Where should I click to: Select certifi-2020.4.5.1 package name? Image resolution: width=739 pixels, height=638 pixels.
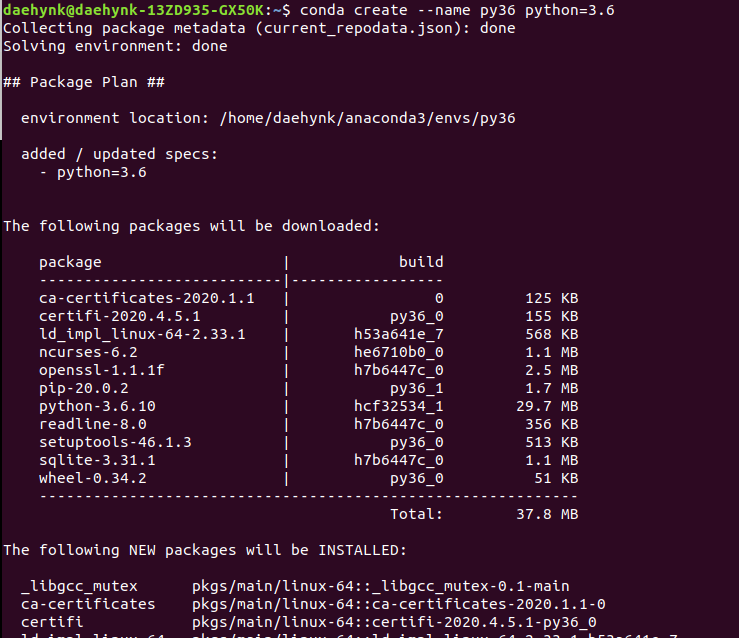[120, 316]
